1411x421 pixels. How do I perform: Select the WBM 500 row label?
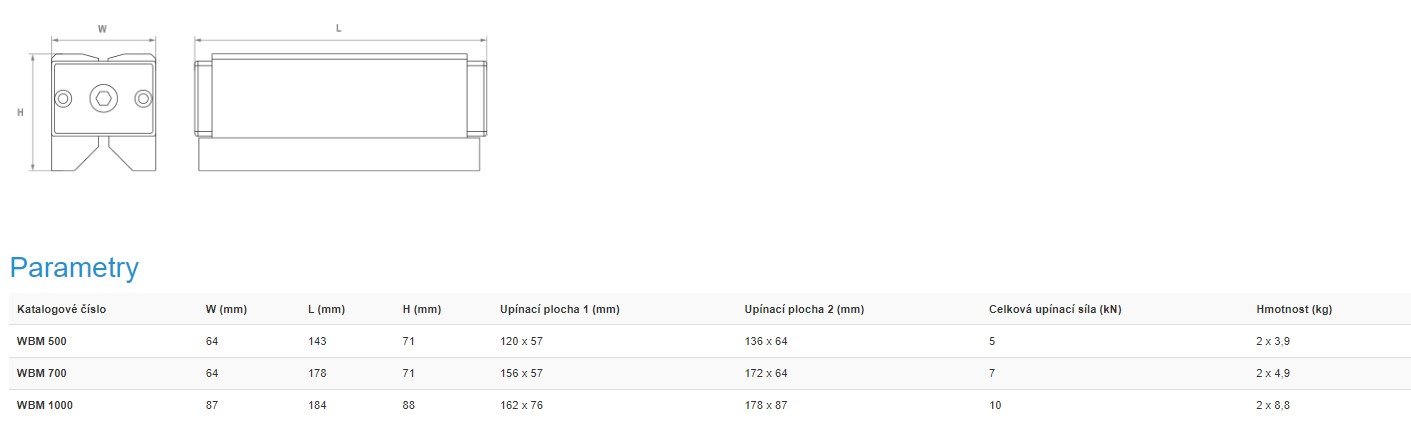click(42, 342)
